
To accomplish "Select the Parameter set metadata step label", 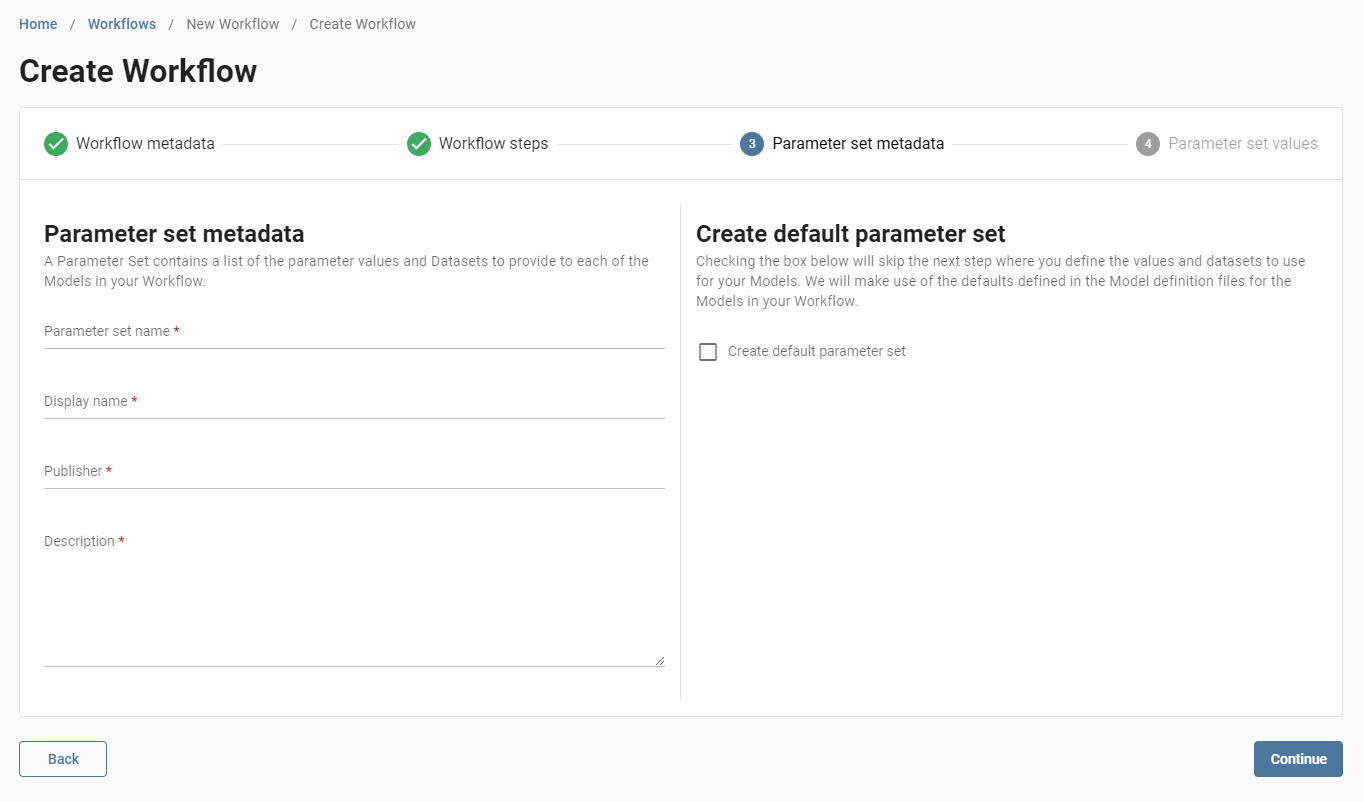I will click(859, 143).
